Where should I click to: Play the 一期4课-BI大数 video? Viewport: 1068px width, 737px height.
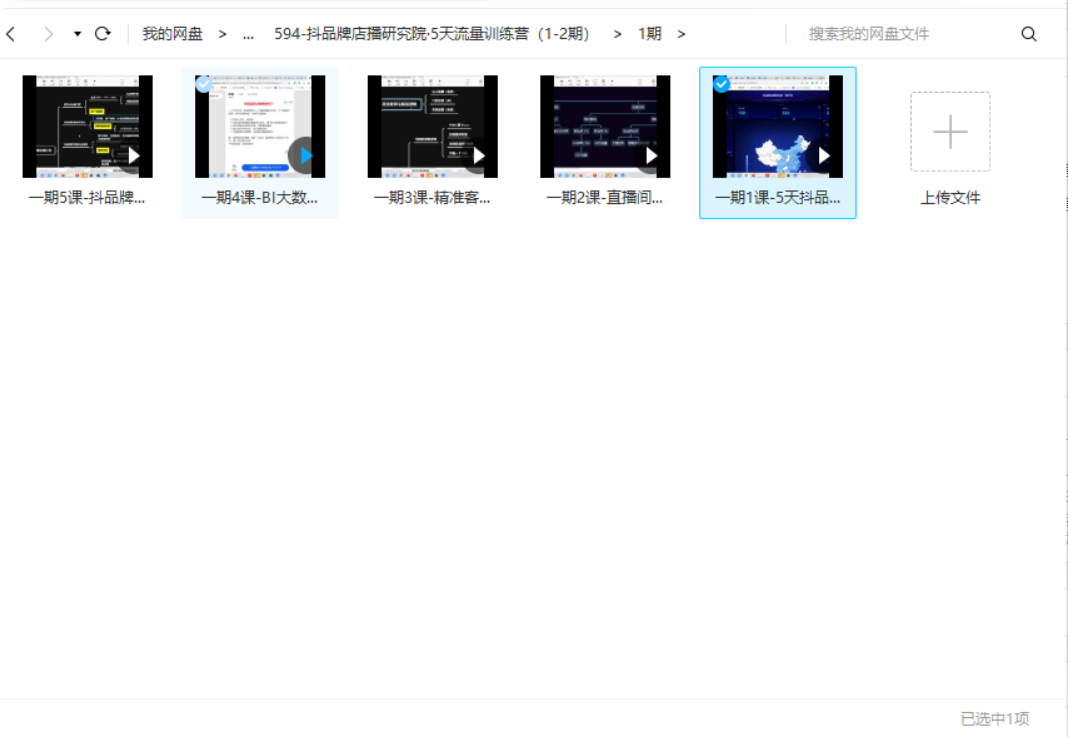[x=305, y=156]
